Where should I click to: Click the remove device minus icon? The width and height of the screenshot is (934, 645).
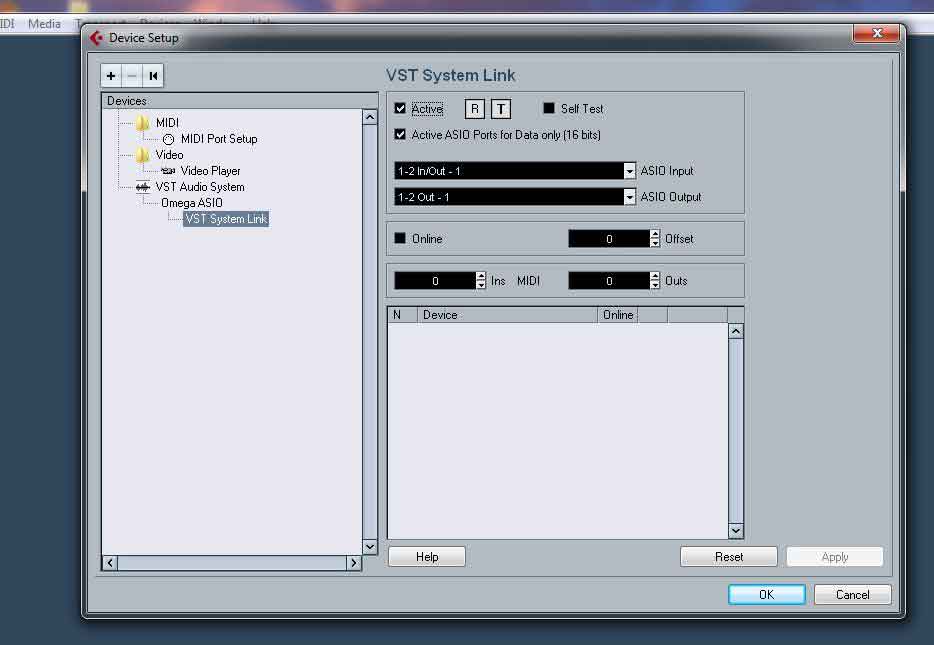[132, 76]
